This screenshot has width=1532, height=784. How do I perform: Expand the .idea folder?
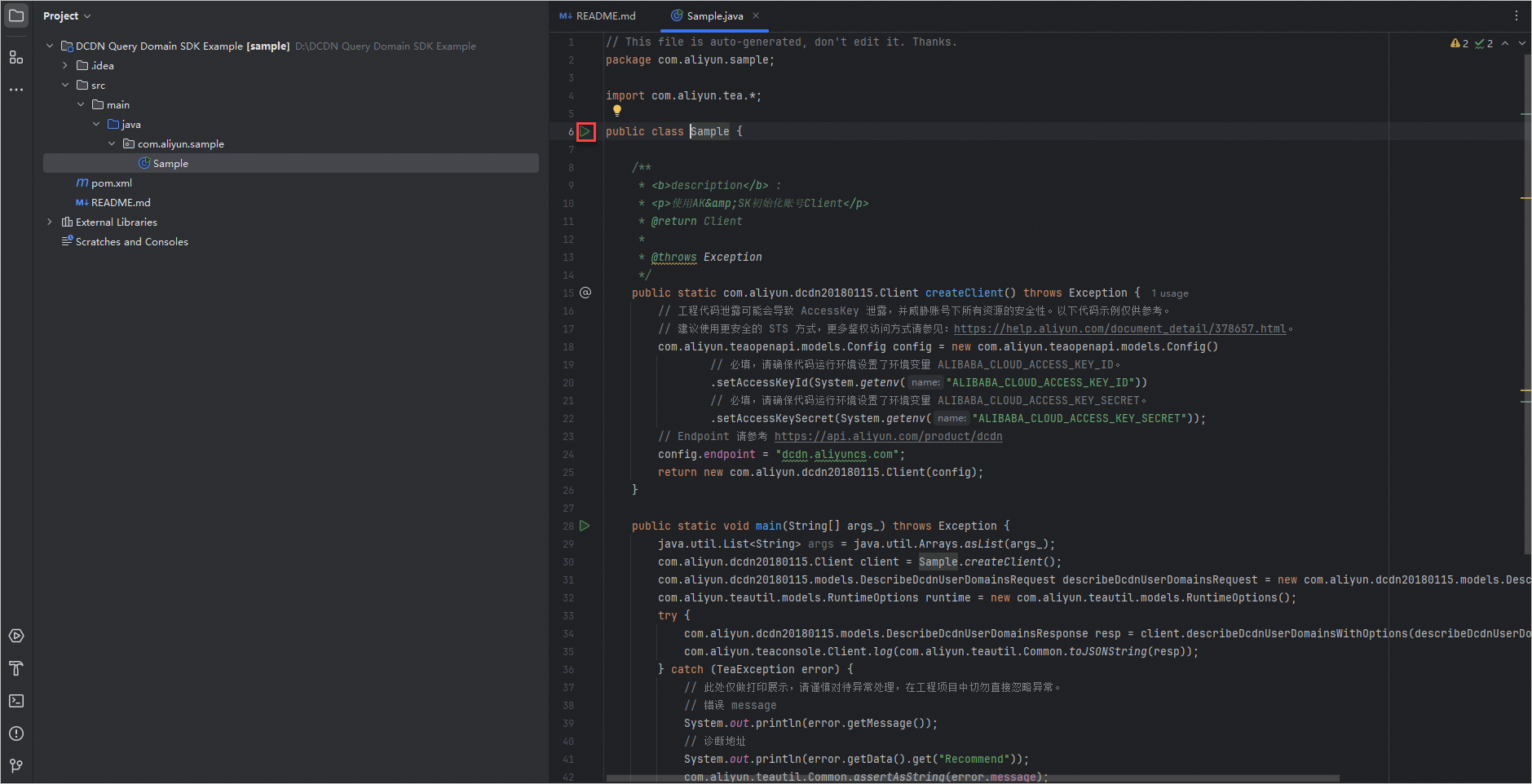pos(65,65)
